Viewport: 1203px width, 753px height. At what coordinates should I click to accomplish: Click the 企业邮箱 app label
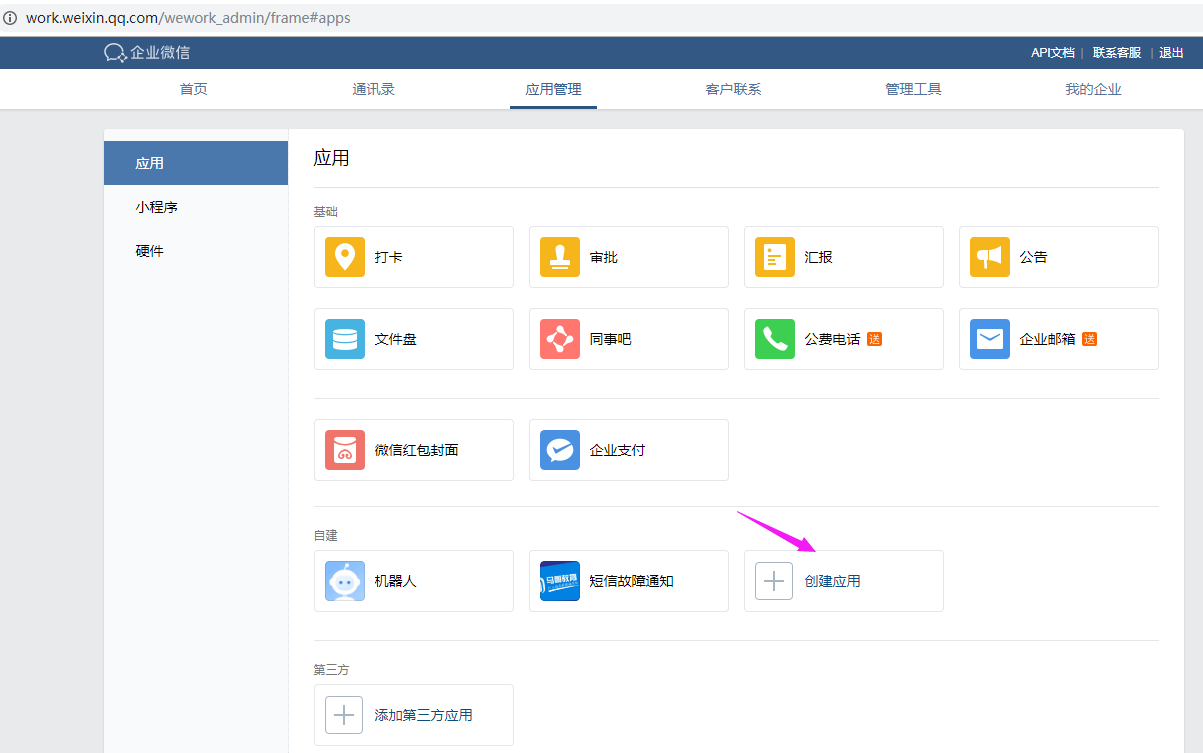(x=1048, y=339)
